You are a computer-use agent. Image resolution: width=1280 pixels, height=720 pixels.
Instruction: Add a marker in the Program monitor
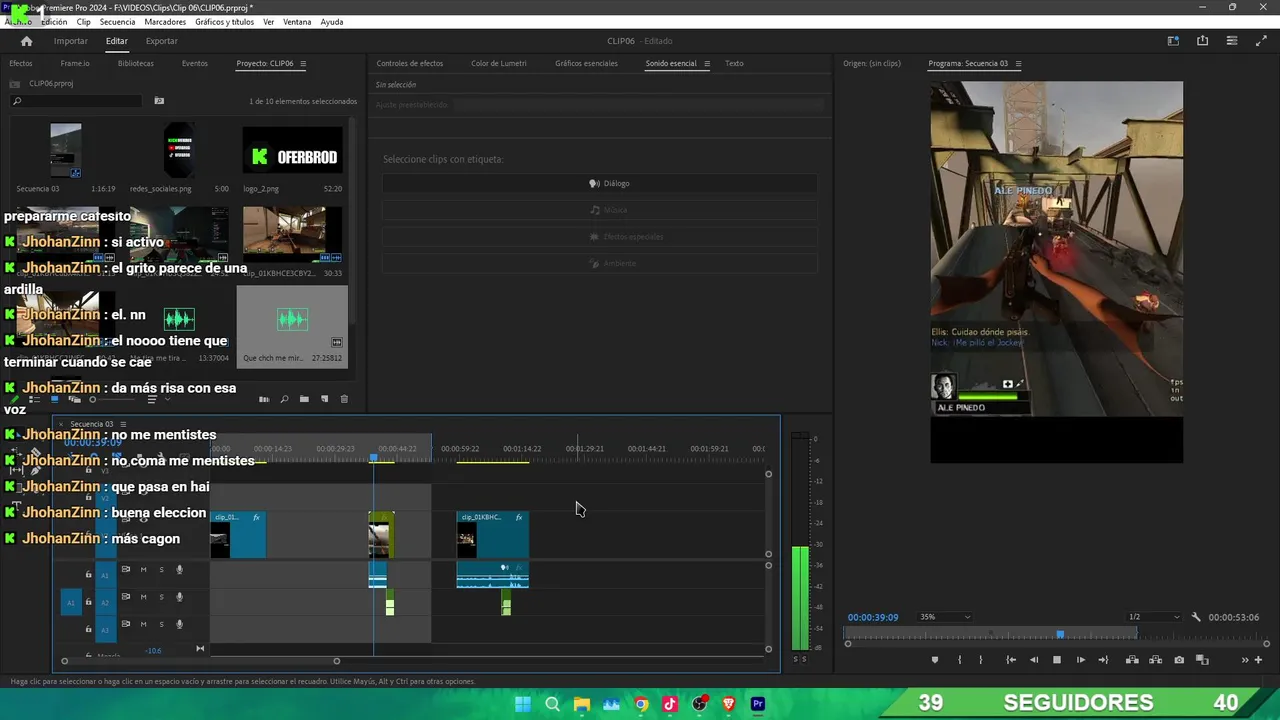[x=935, y=660]
